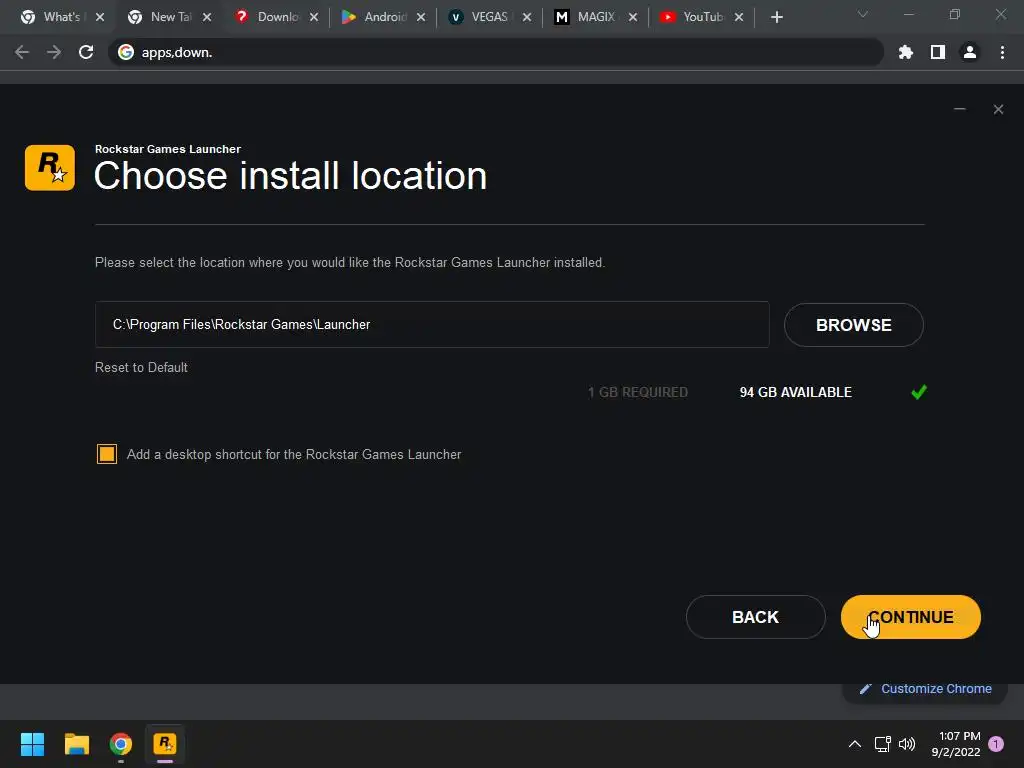The image size is (1024, 768).
Task: Open the Chrome tab search dropdown
Action: [x=863, y=14]
